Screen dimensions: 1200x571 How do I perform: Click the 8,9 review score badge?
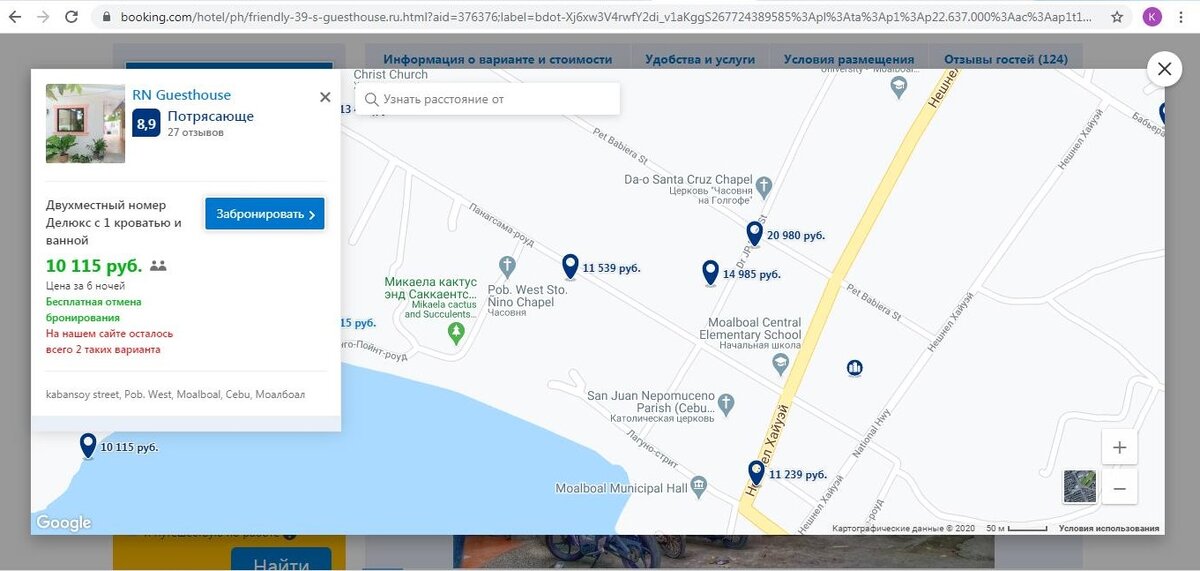[x=146, y=124]
